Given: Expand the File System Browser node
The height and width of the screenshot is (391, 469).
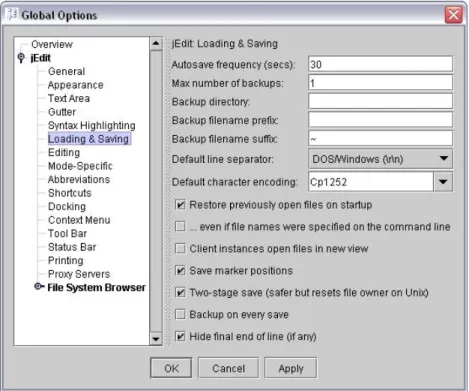Looking at the screenshot, I should pyautogui.click(x=39, y=287).
